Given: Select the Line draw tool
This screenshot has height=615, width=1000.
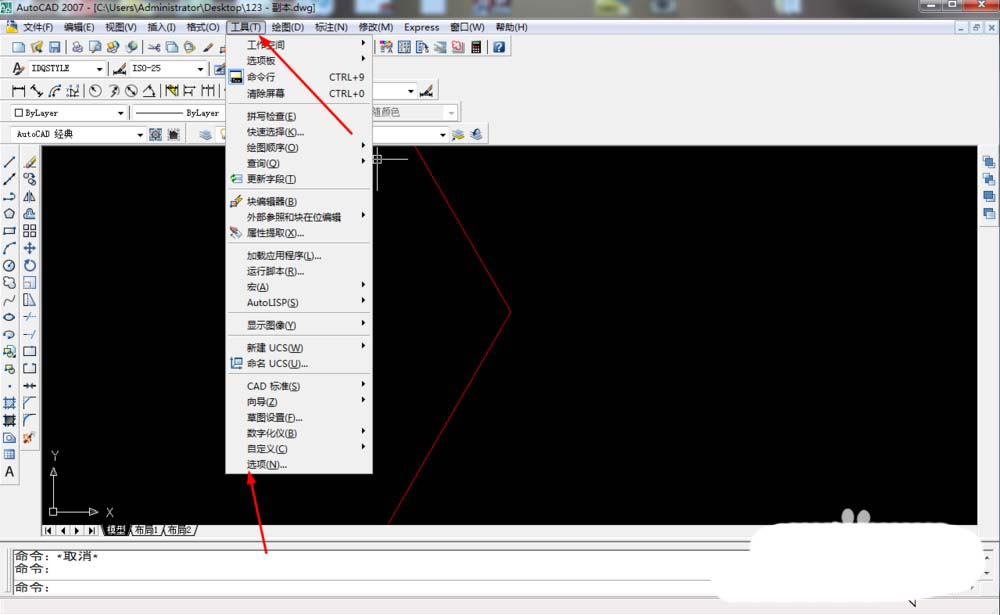Looking at the screenshot, I should point(10,163).
